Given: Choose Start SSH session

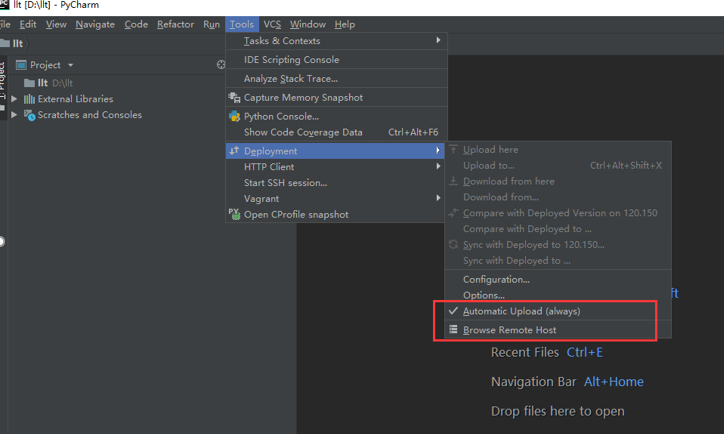Looking at the screenshot, I should (x=336, y=183).
